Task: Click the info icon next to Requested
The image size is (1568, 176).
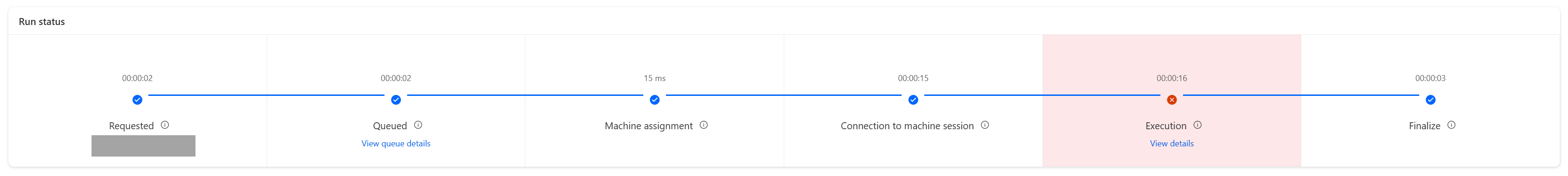Action: point(165,125)
